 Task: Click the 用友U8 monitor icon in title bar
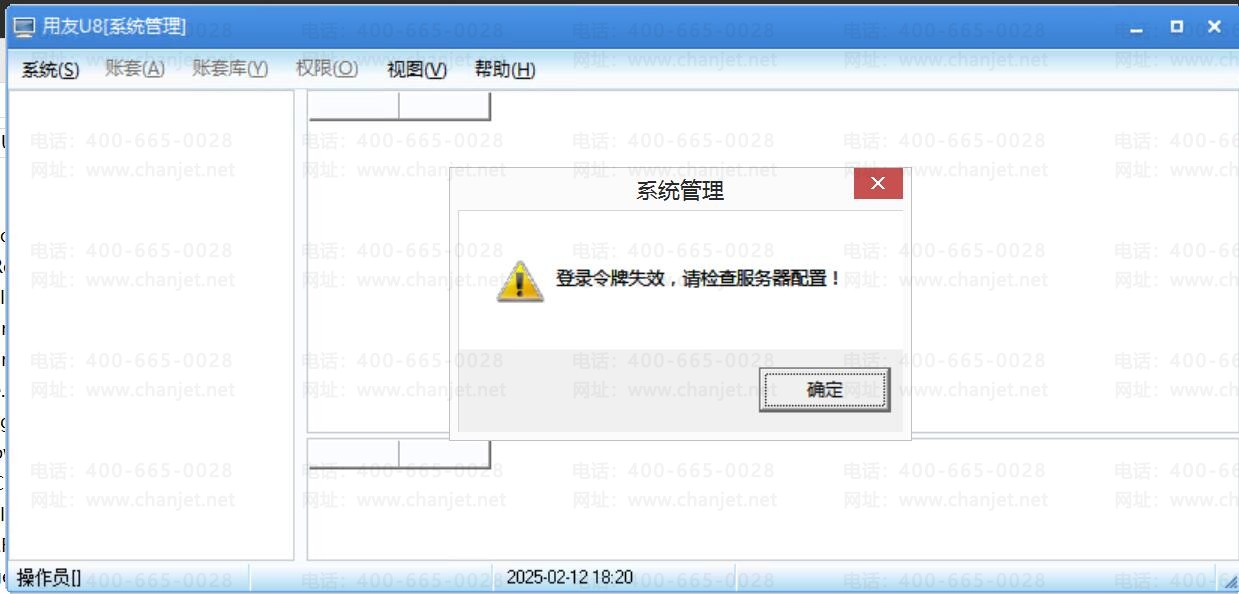click(x=25, y=27)
